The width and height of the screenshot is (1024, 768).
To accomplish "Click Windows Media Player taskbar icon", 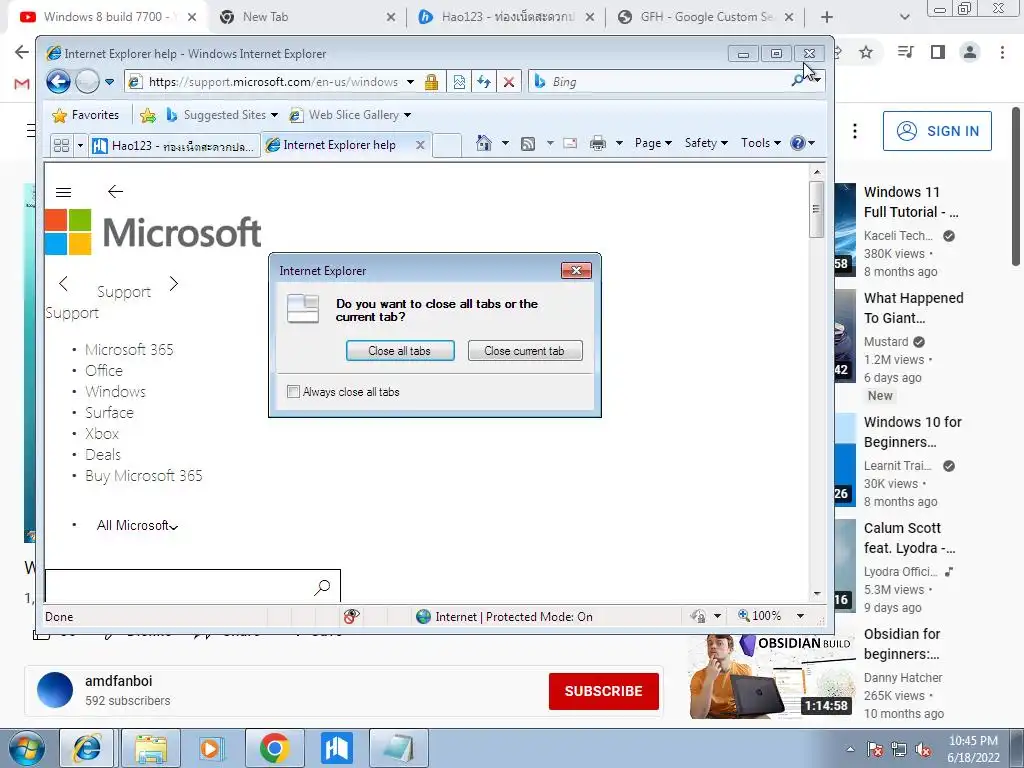I will 212,748.
